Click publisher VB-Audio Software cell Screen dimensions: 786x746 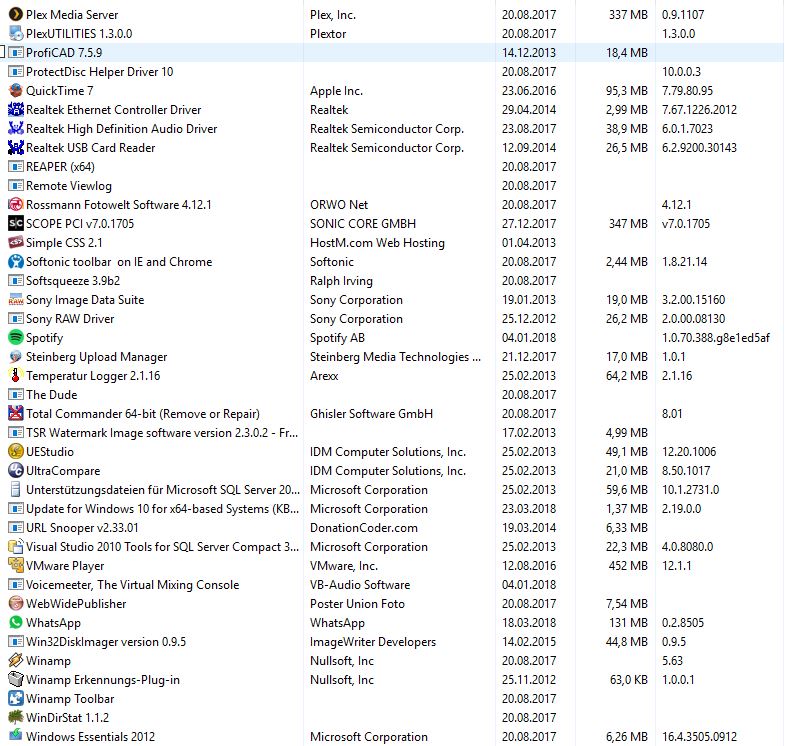pyautogui.click(x=360, y=585)
